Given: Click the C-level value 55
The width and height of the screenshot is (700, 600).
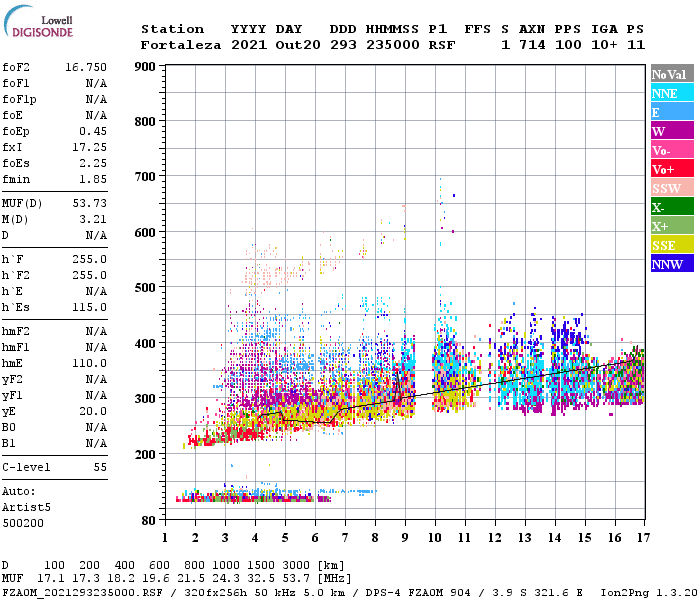Looking at the screenshot, I should coord(100,467).
